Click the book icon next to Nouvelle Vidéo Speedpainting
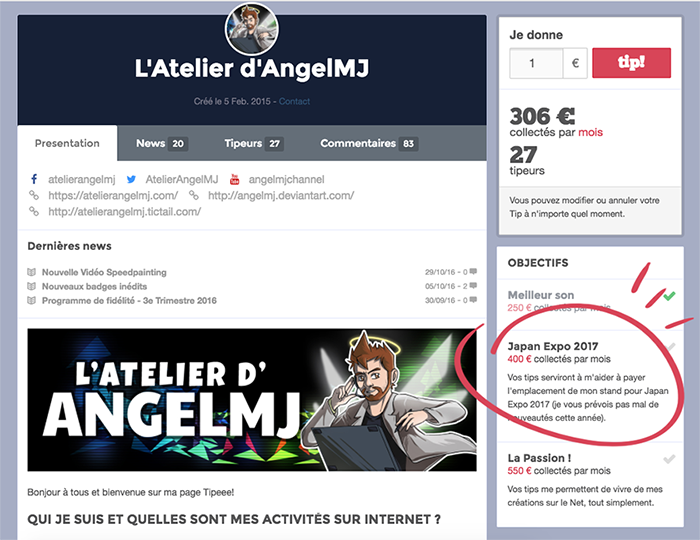 (31, 272)
